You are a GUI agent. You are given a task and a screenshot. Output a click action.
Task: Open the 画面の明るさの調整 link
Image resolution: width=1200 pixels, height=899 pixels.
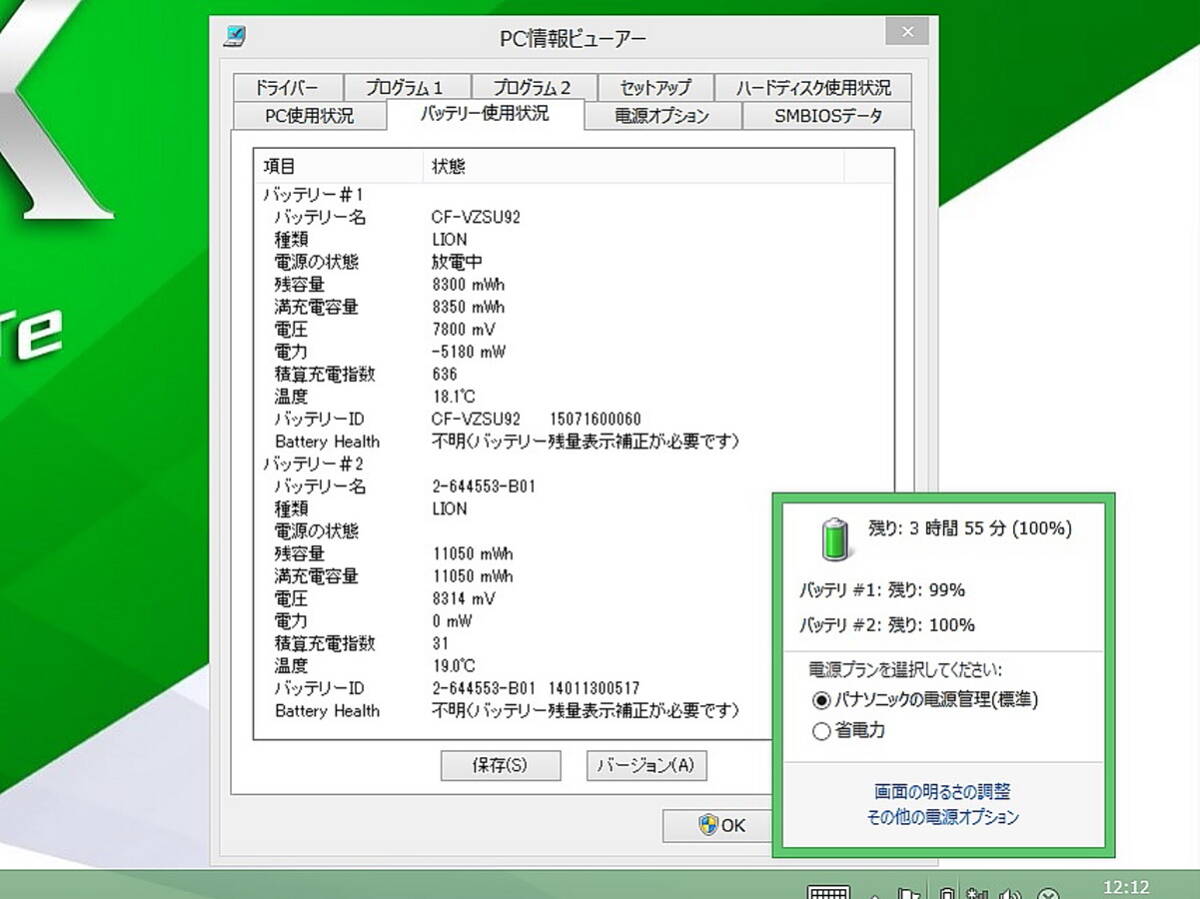point(942,792)
